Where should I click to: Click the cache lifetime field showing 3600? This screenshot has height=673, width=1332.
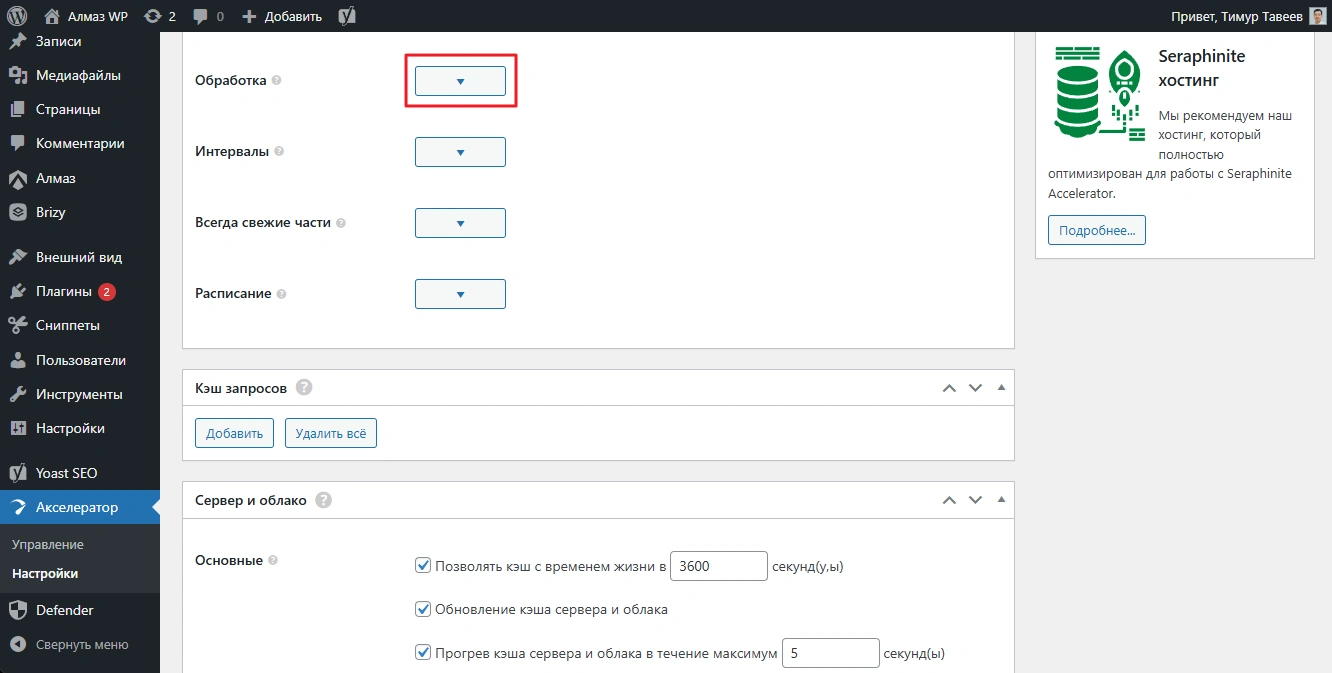pos(718,566)
